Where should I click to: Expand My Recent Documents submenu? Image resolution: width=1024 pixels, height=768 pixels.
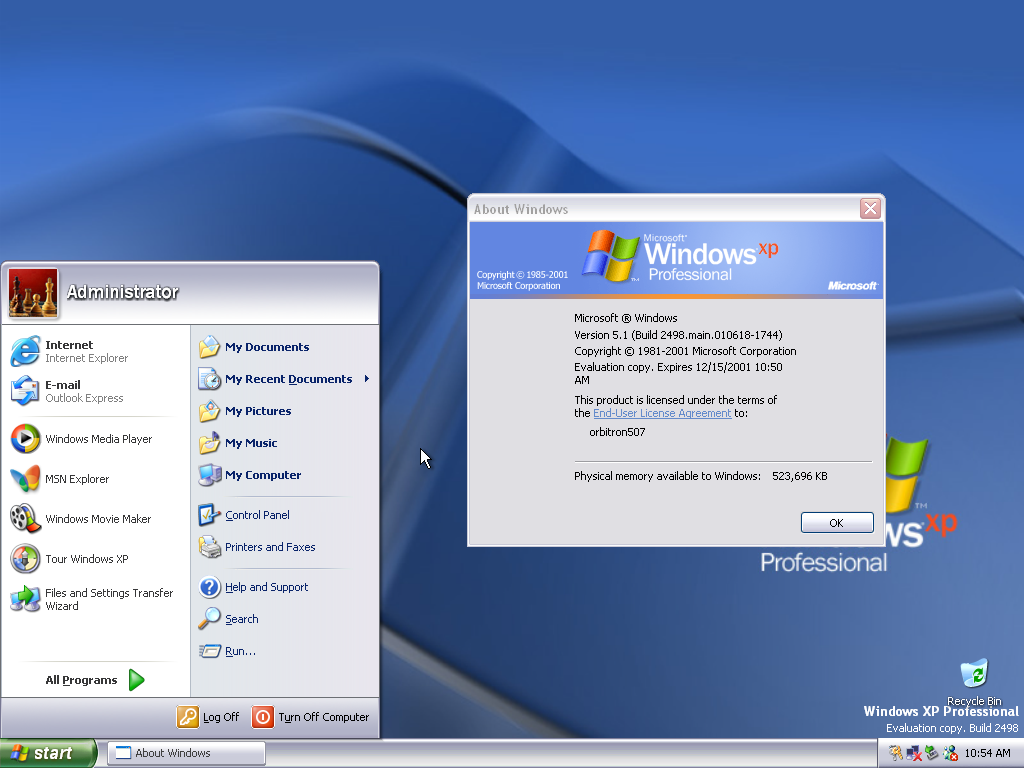click(285, 379)
